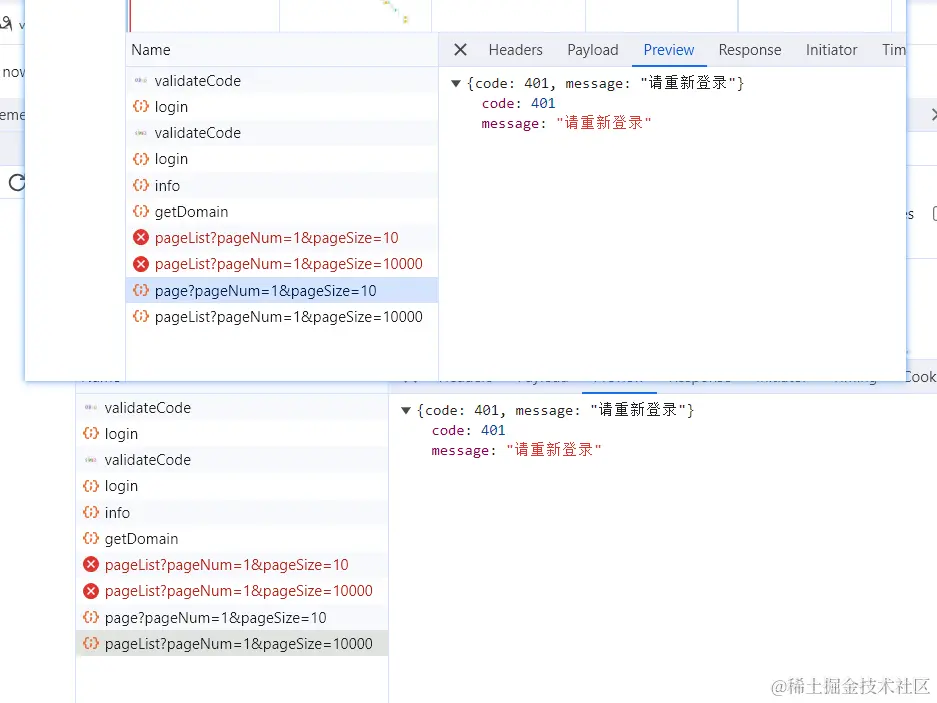The height and width of the screenshot is (703, 937).
Task: Open the Response tab in the popup
Action: point(749,50)
